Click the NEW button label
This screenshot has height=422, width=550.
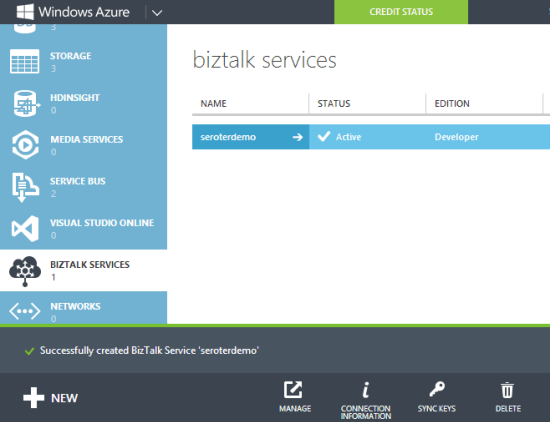[x=64, y=398]
